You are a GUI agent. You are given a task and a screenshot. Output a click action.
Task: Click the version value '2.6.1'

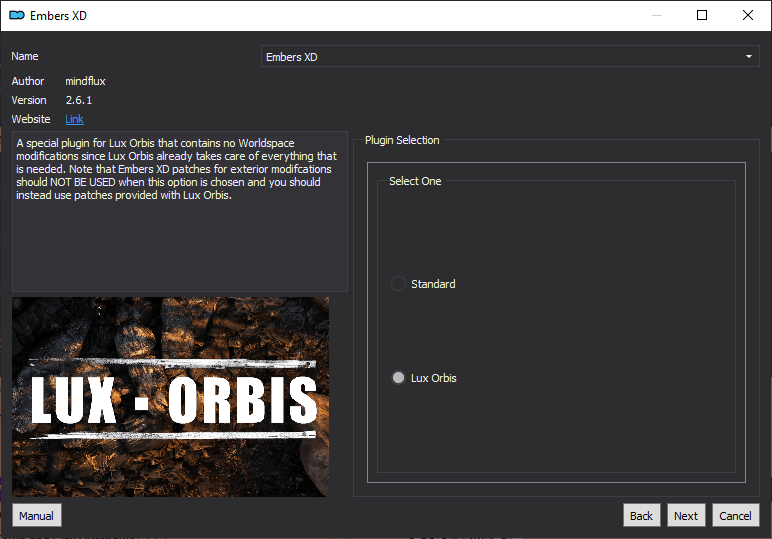pyautogui.click(x=79, y=100)
